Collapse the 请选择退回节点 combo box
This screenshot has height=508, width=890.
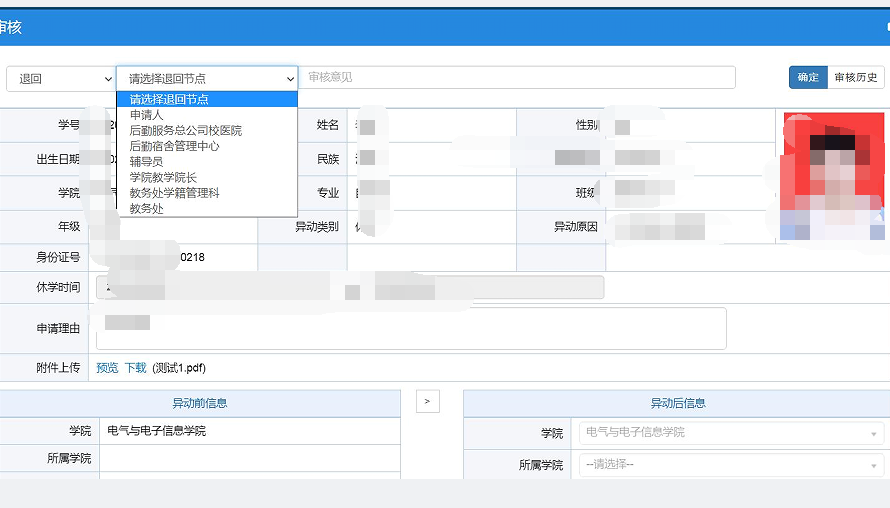(x=207, y=78)
